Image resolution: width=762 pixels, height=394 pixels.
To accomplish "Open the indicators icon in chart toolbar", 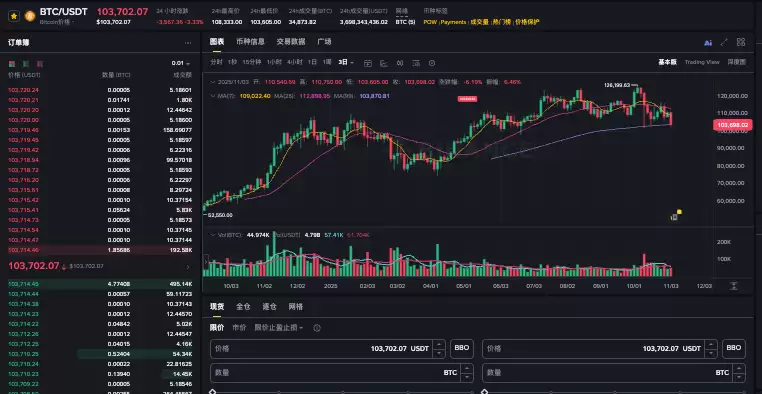I will click(x=416, y=63).
